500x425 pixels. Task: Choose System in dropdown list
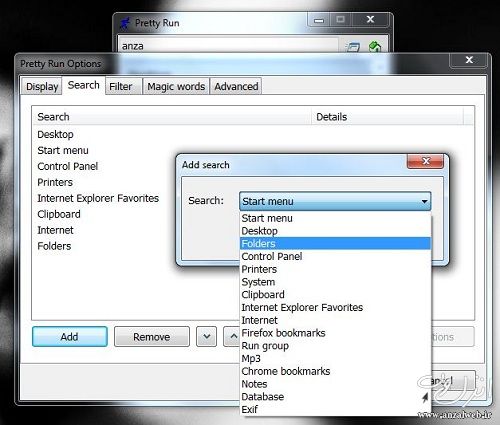[x=335, y=282]
